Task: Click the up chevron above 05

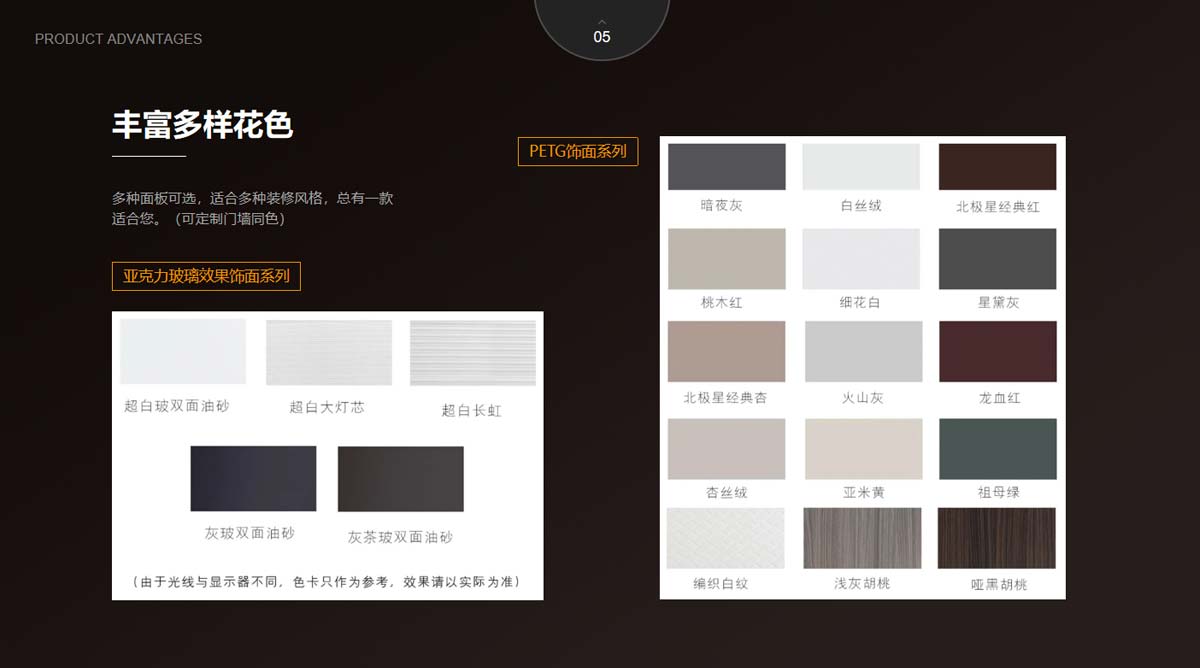Action: pyautogui.click(x=602, y=21)
